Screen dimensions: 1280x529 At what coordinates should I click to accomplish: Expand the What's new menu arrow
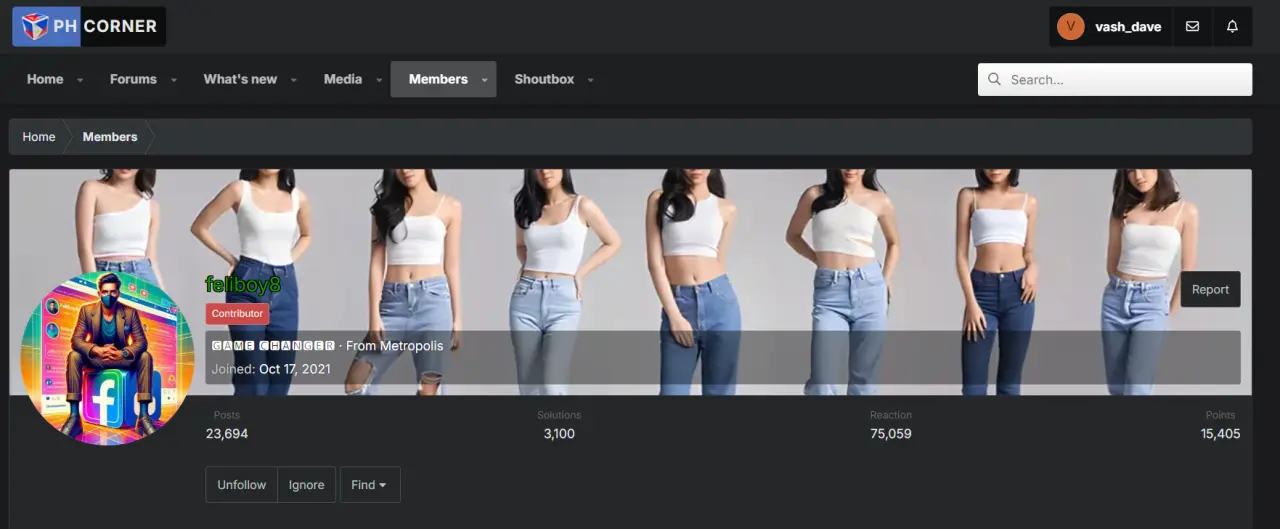pyautogui.click(x=294, y=80)
